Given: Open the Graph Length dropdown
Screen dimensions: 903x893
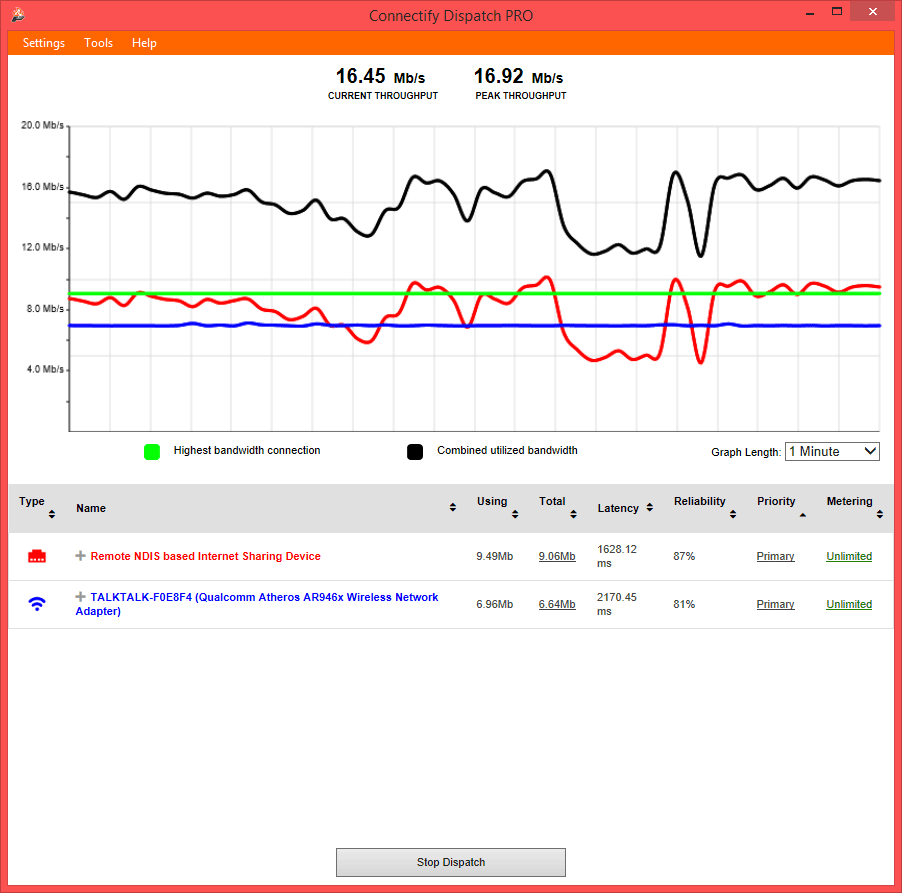Looking at the screenshot, I should pyautogui.click(x=832, y=451).
